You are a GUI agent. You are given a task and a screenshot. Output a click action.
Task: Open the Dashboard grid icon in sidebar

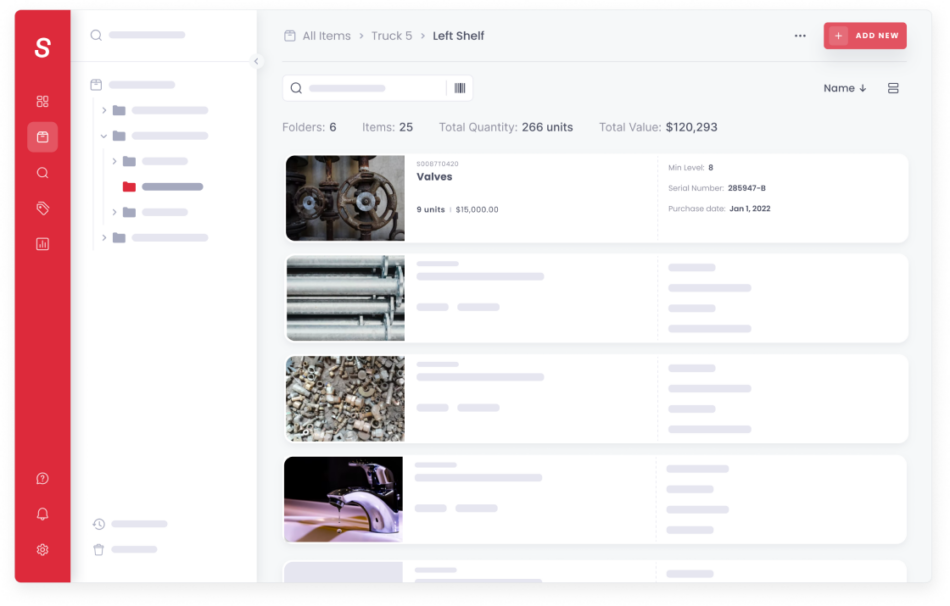(42, 100)
